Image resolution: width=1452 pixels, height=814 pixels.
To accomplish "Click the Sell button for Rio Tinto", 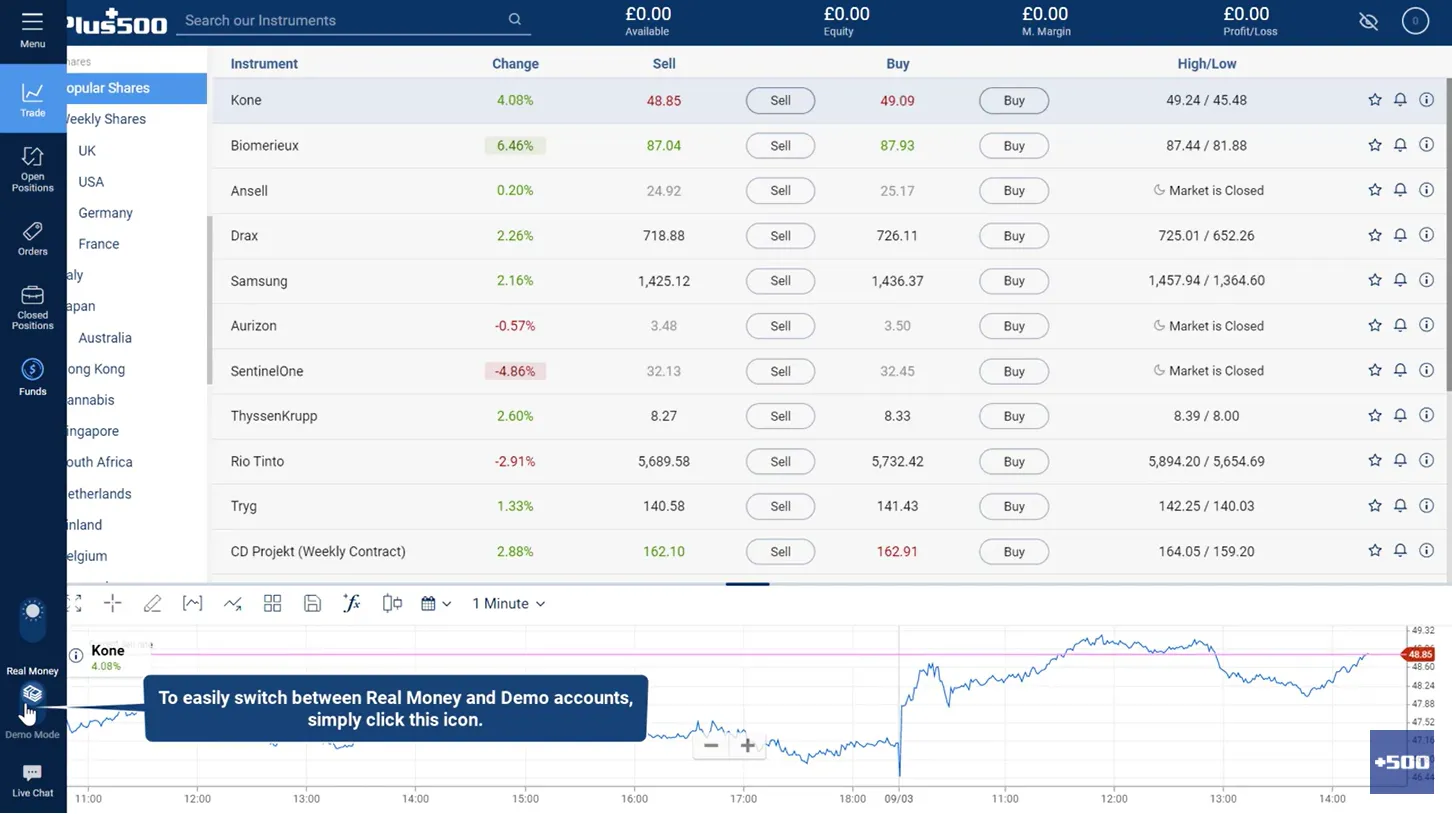I will 780,461.
